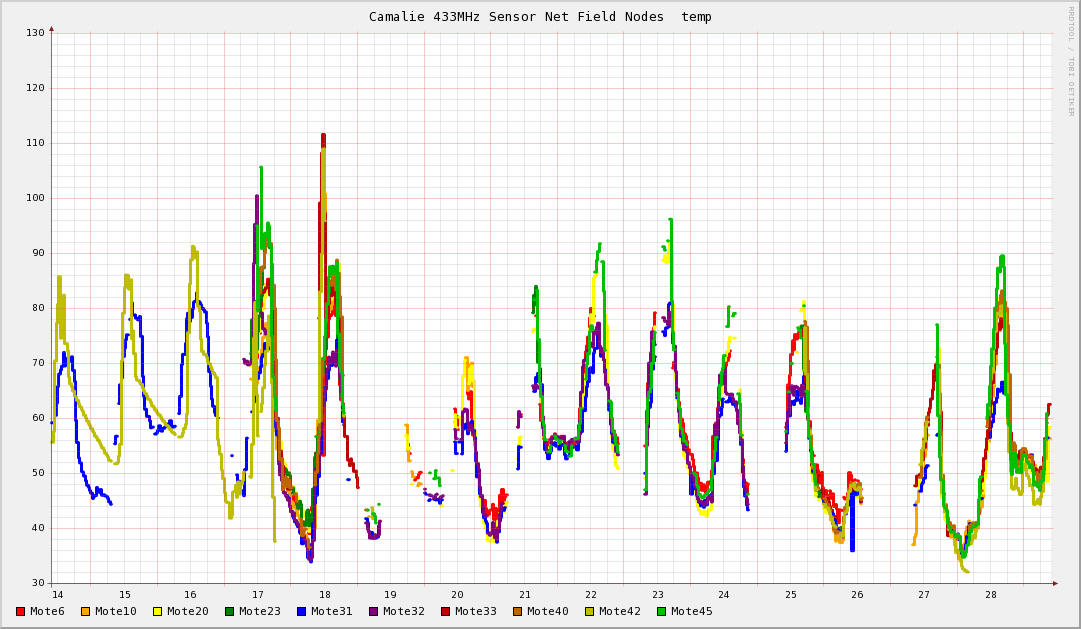Select the Mote40 legend label
This screenshot has height=629, width=1081.
pyautogui.click(x=547, y=611)
